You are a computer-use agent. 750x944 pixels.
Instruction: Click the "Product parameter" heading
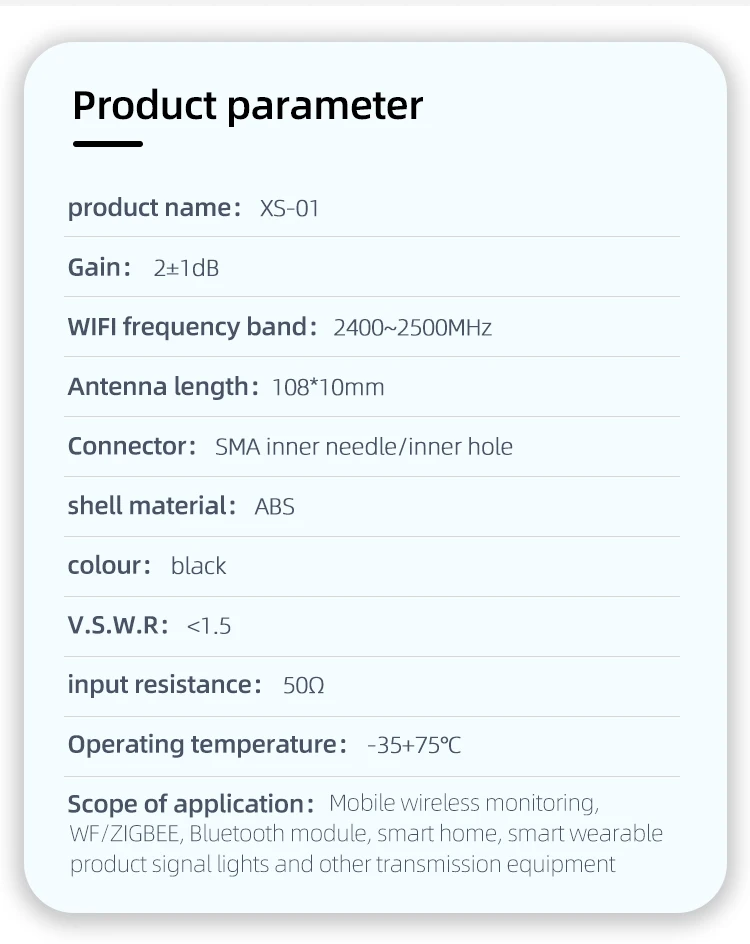pyautogui.click(x=248, y=105)
